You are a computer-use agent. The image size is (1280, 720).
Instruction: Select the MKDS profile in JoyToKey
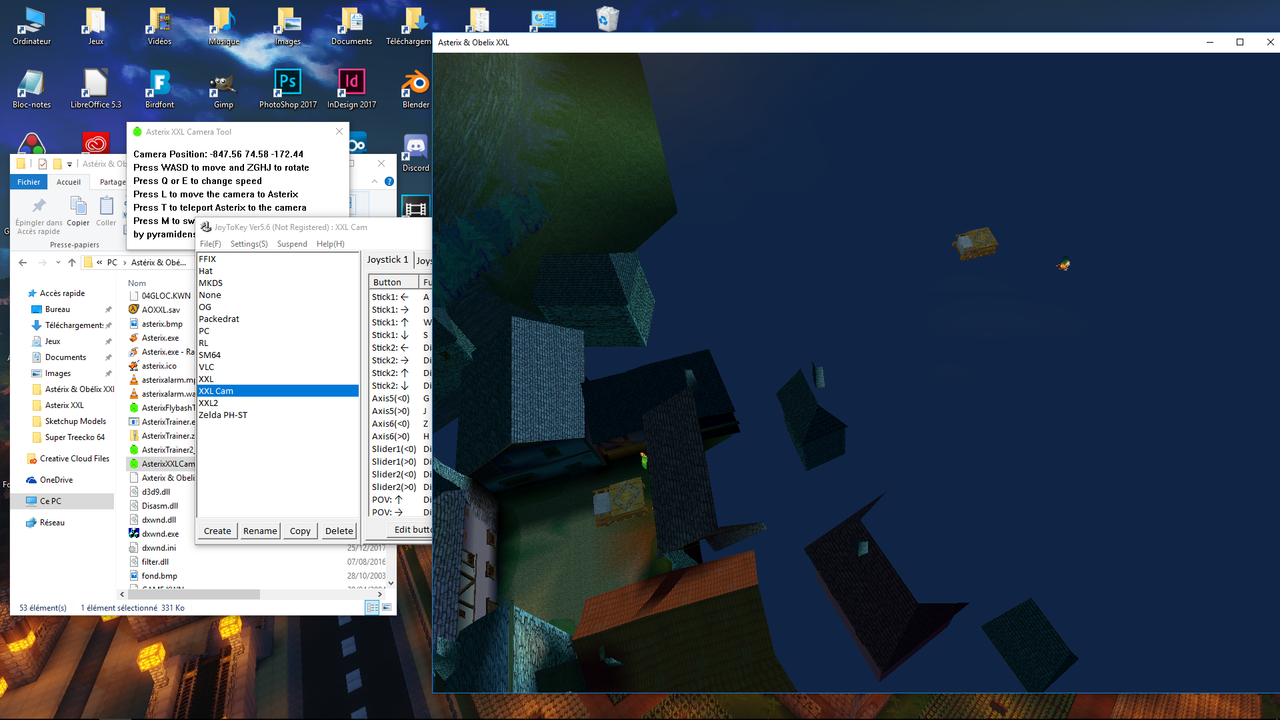point(277,283)
